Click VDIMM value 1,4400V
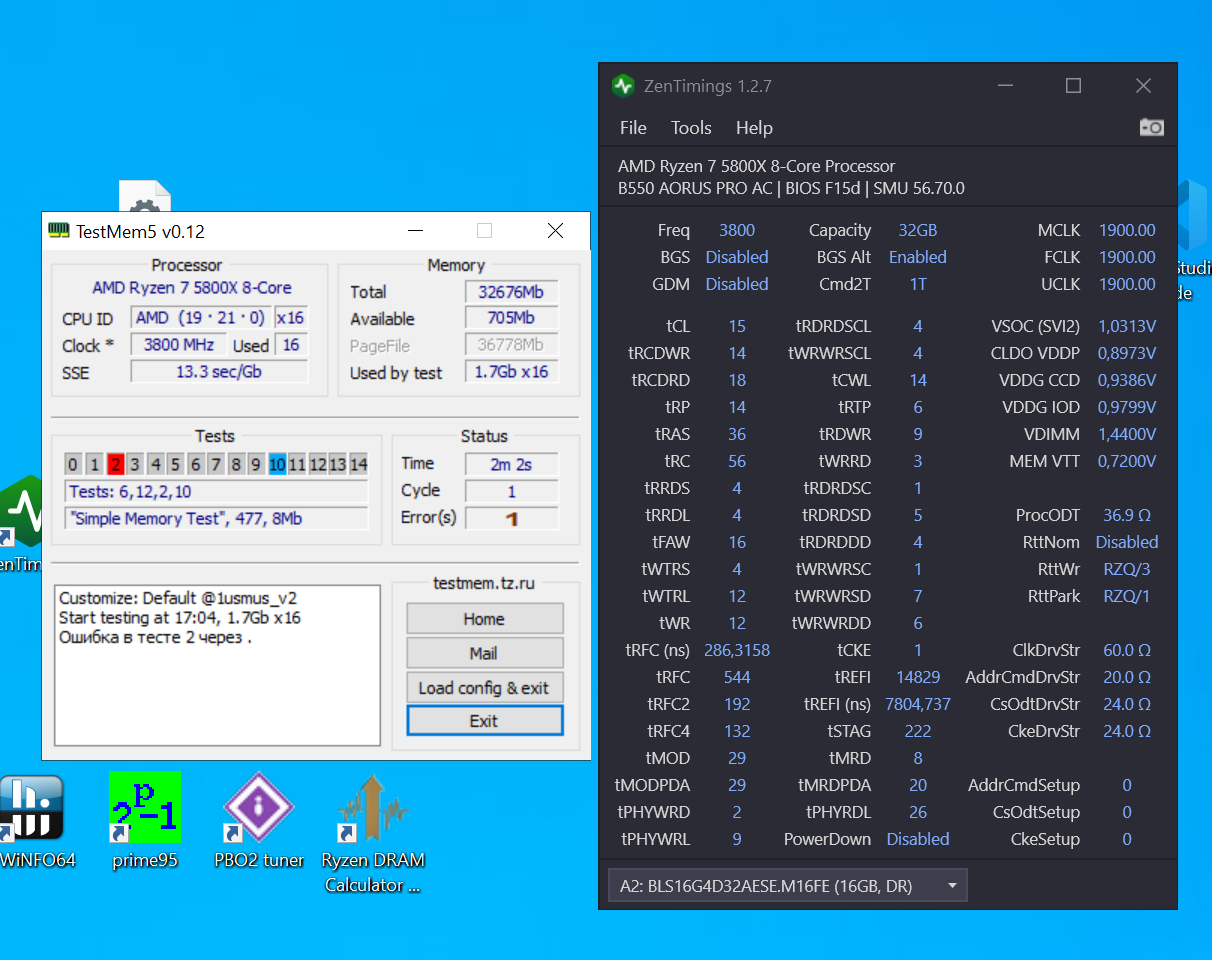The height and width of the screenshot is (960, 1212). tap(1127, 435)
